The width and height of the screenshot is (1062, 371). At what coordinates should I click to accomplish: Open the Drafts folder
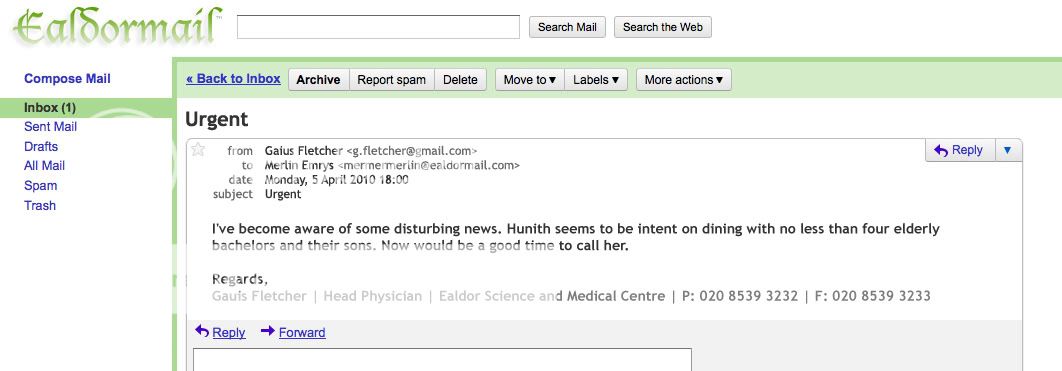pos(41,146)
